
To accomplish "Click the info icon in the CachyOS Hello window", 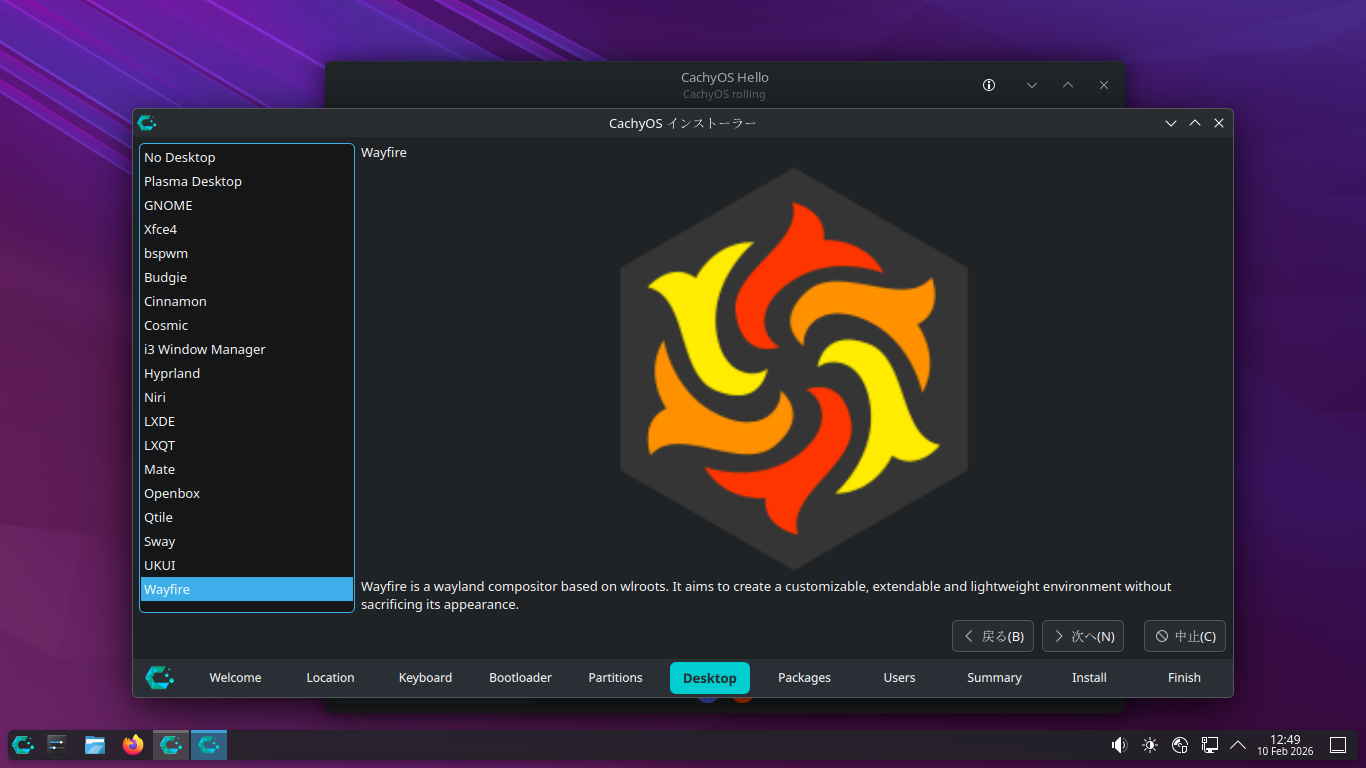I will [989, 85].
